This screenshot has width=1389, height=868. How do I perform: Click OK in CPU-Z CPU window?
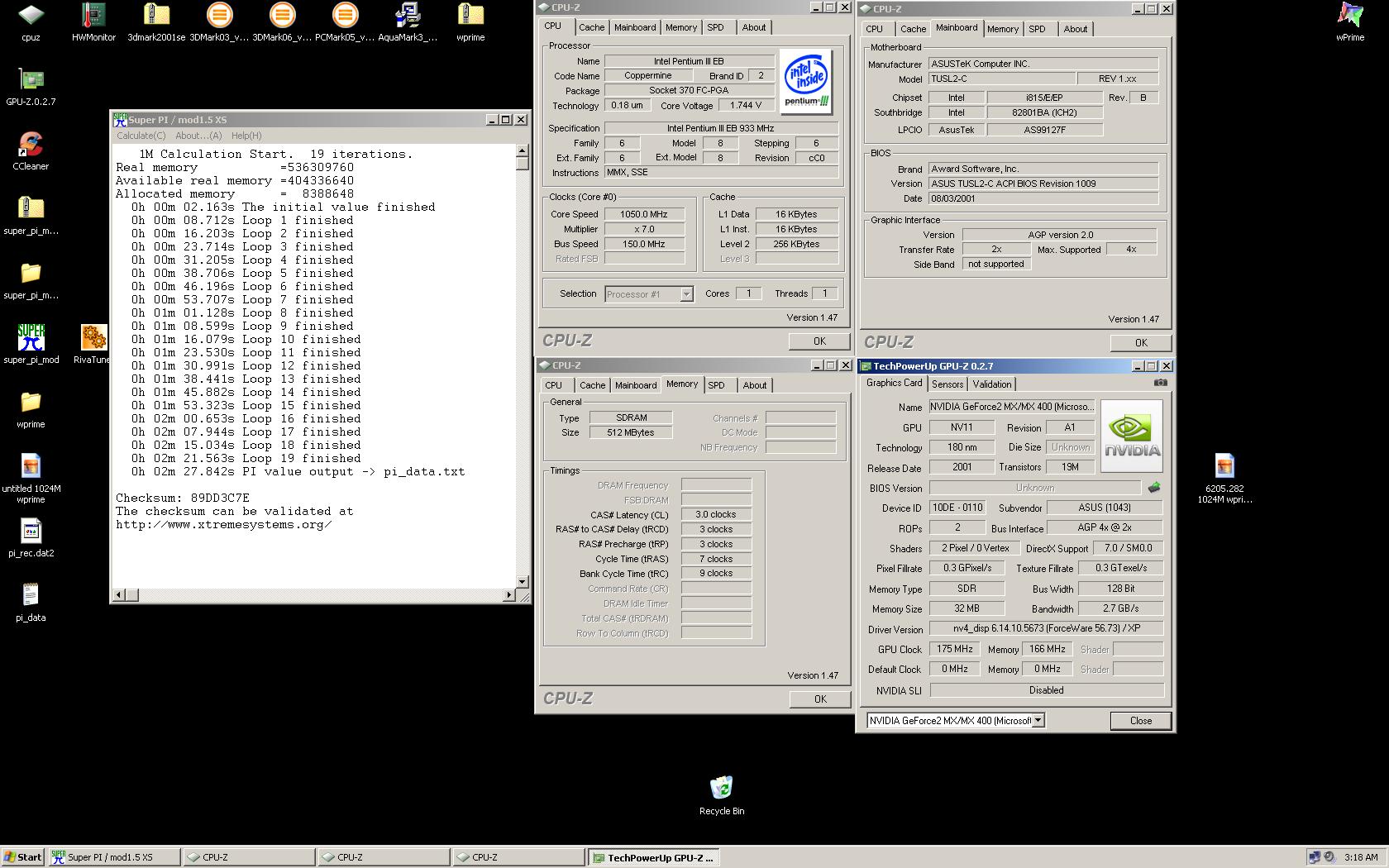pos(819,341)
